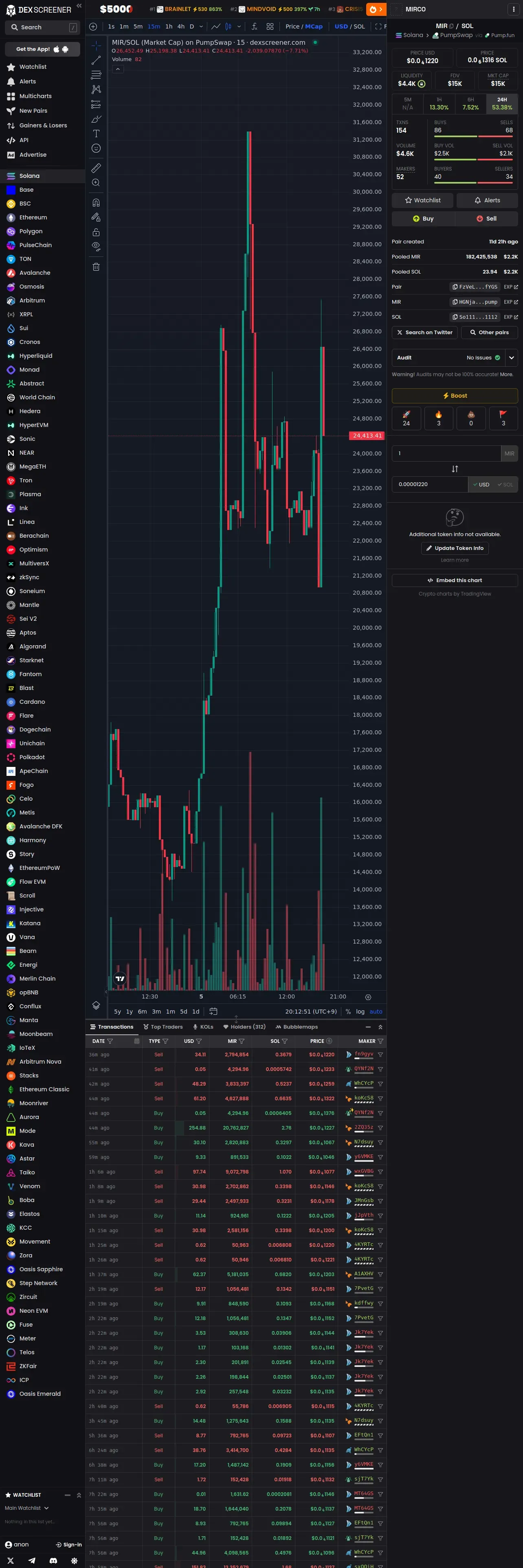Screen dimensions: 523x1568
Task: Click the Boost button
Action: [x=455, y=396]
